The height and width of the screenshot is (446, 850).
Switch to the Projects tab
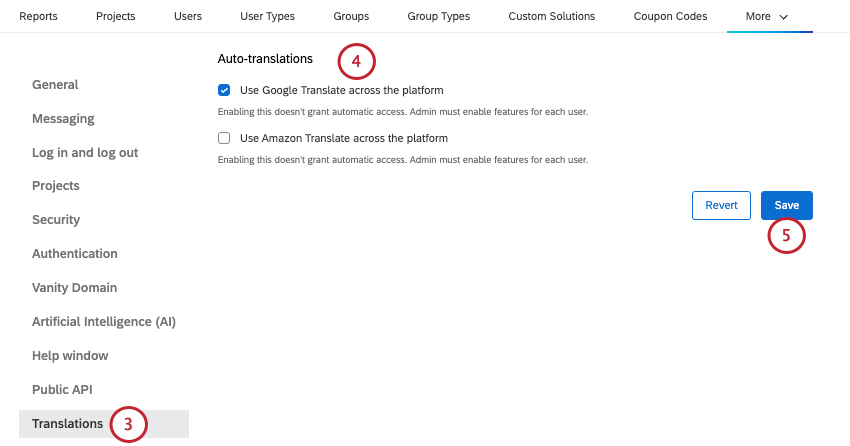click(115, 17)
